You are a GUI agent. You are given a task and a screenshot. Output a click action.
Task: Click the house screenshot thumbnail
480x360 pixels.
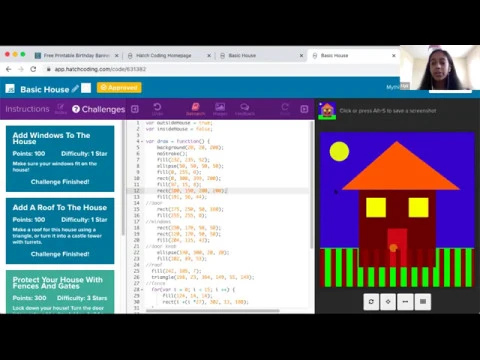click(x=327, y=111)
